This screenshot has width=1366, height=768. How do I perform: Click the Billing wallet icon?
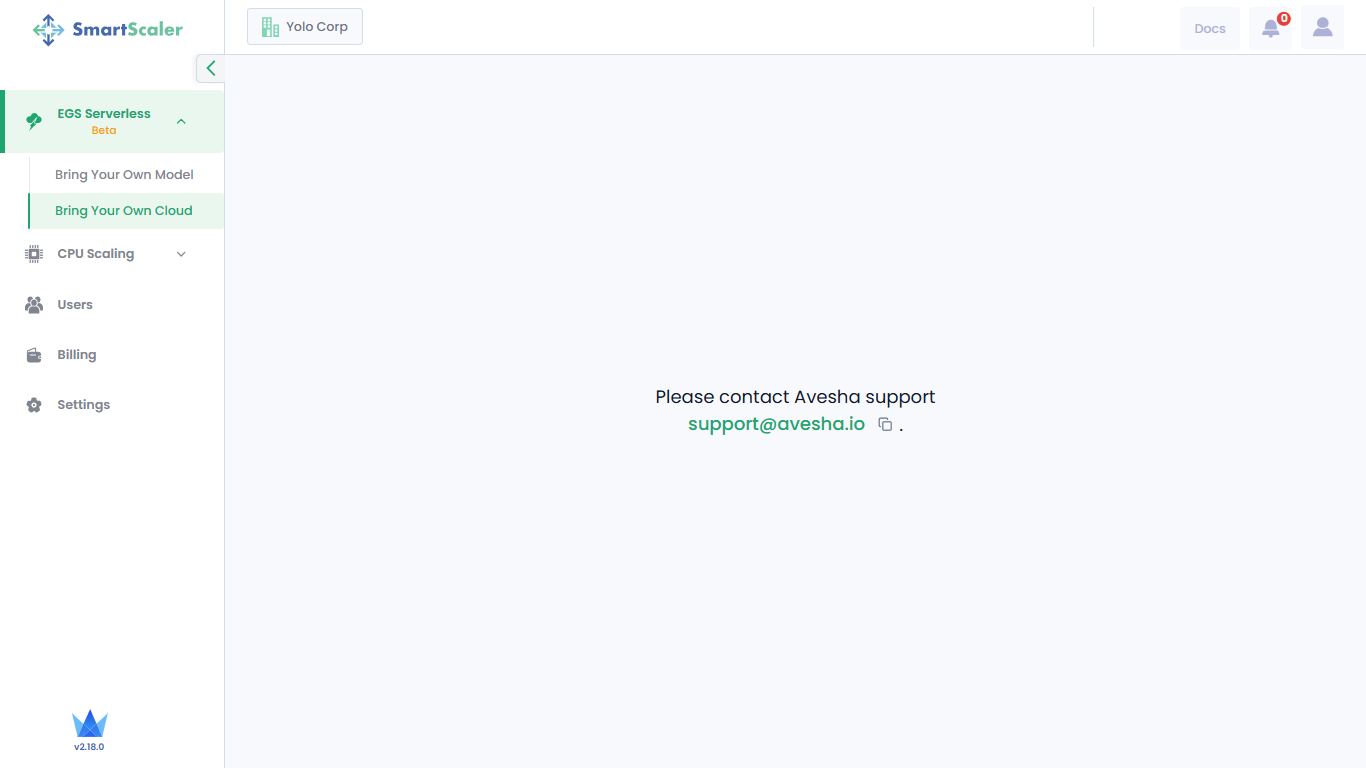click(34, 355)
